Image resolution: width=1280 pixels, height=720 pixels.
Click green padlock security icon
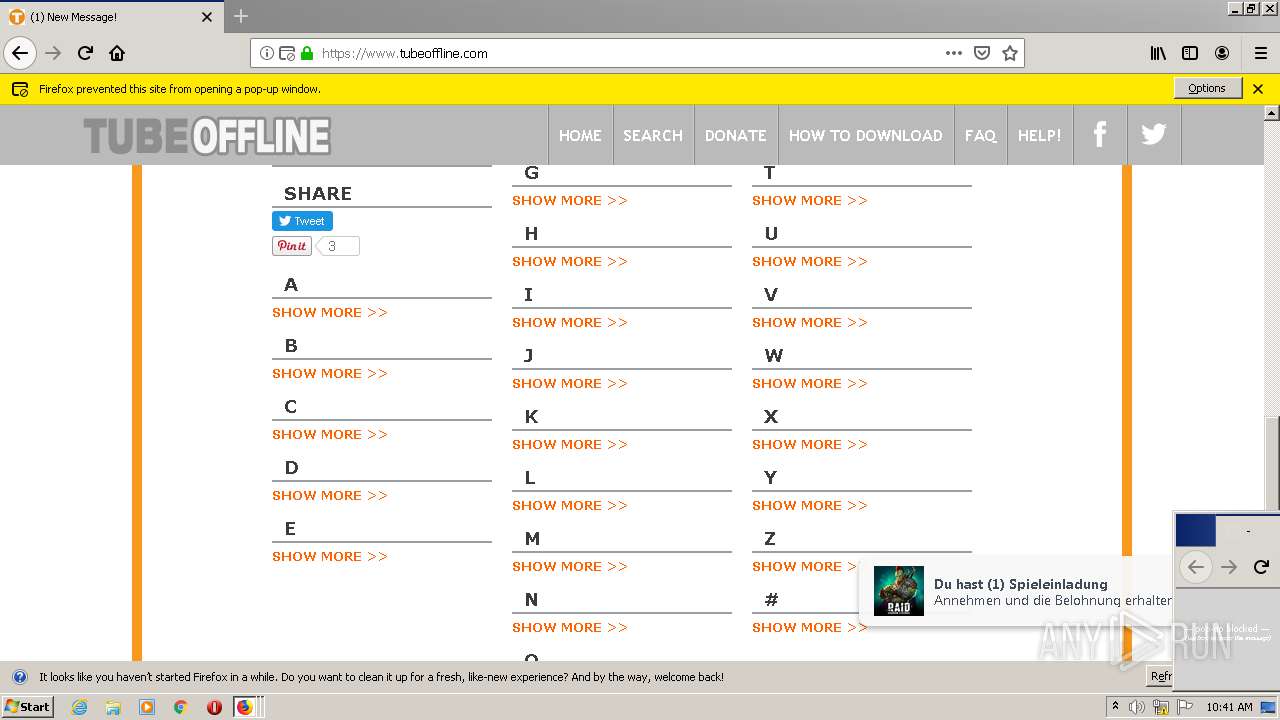coord(307,53)
